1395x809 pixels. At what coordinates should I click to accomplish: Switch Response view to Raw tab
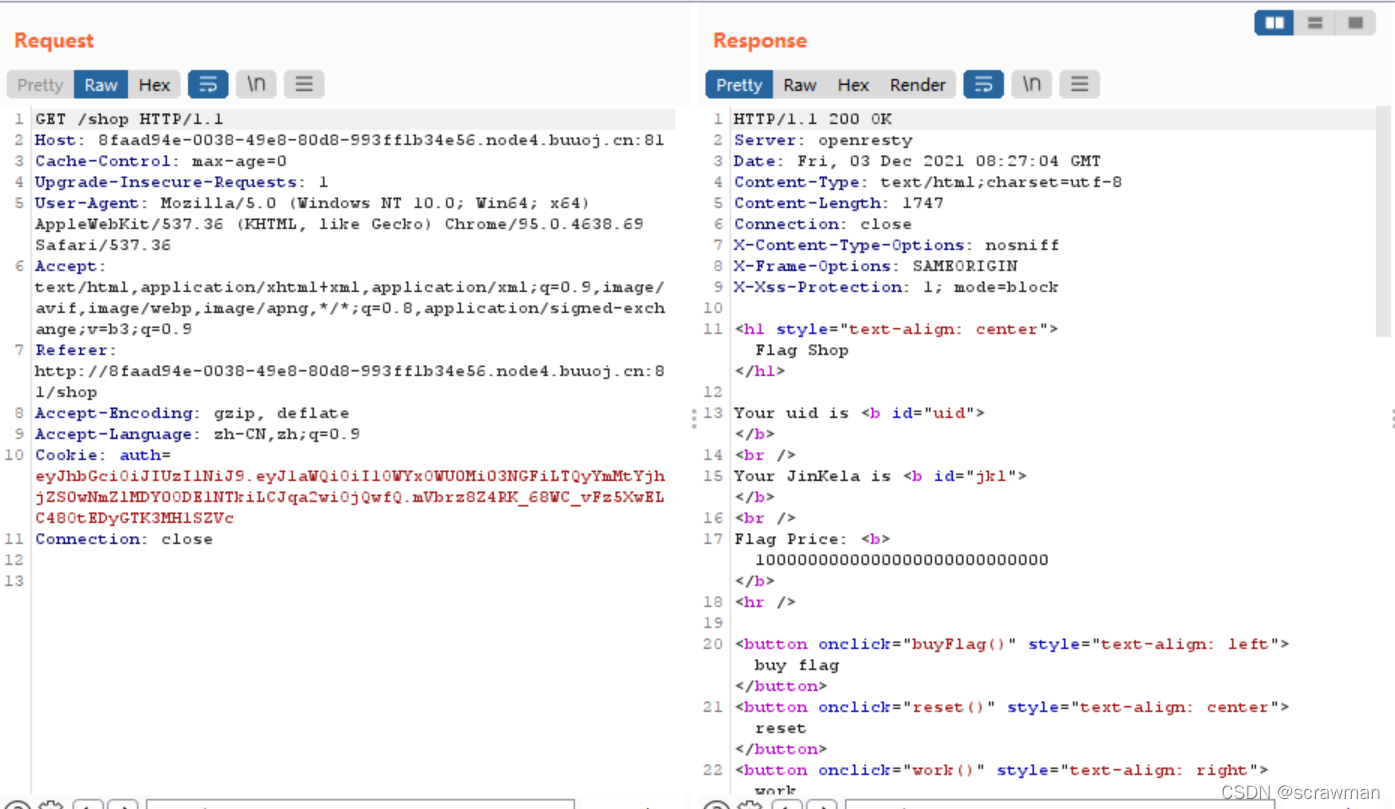coord(800,85)
